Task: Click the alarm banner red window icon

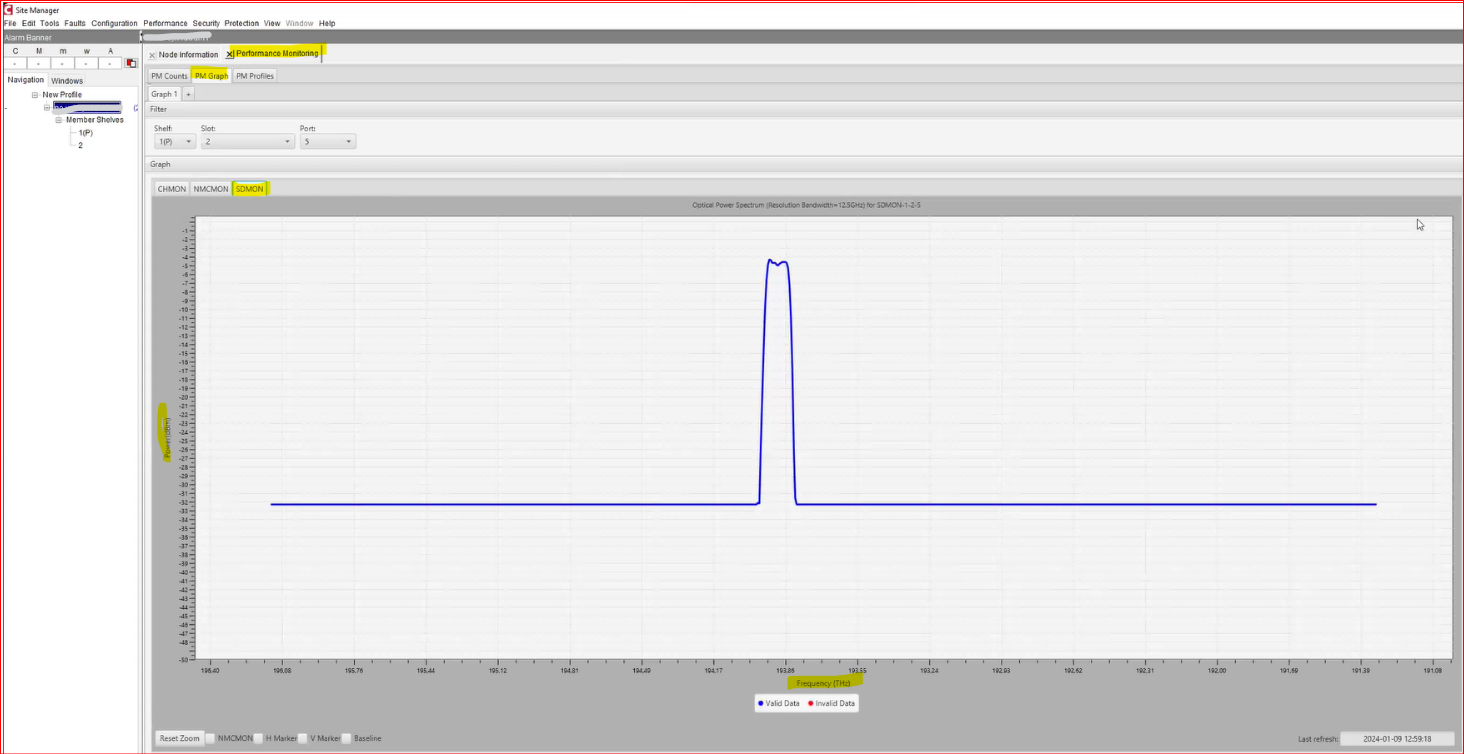Action: (130, 63)
